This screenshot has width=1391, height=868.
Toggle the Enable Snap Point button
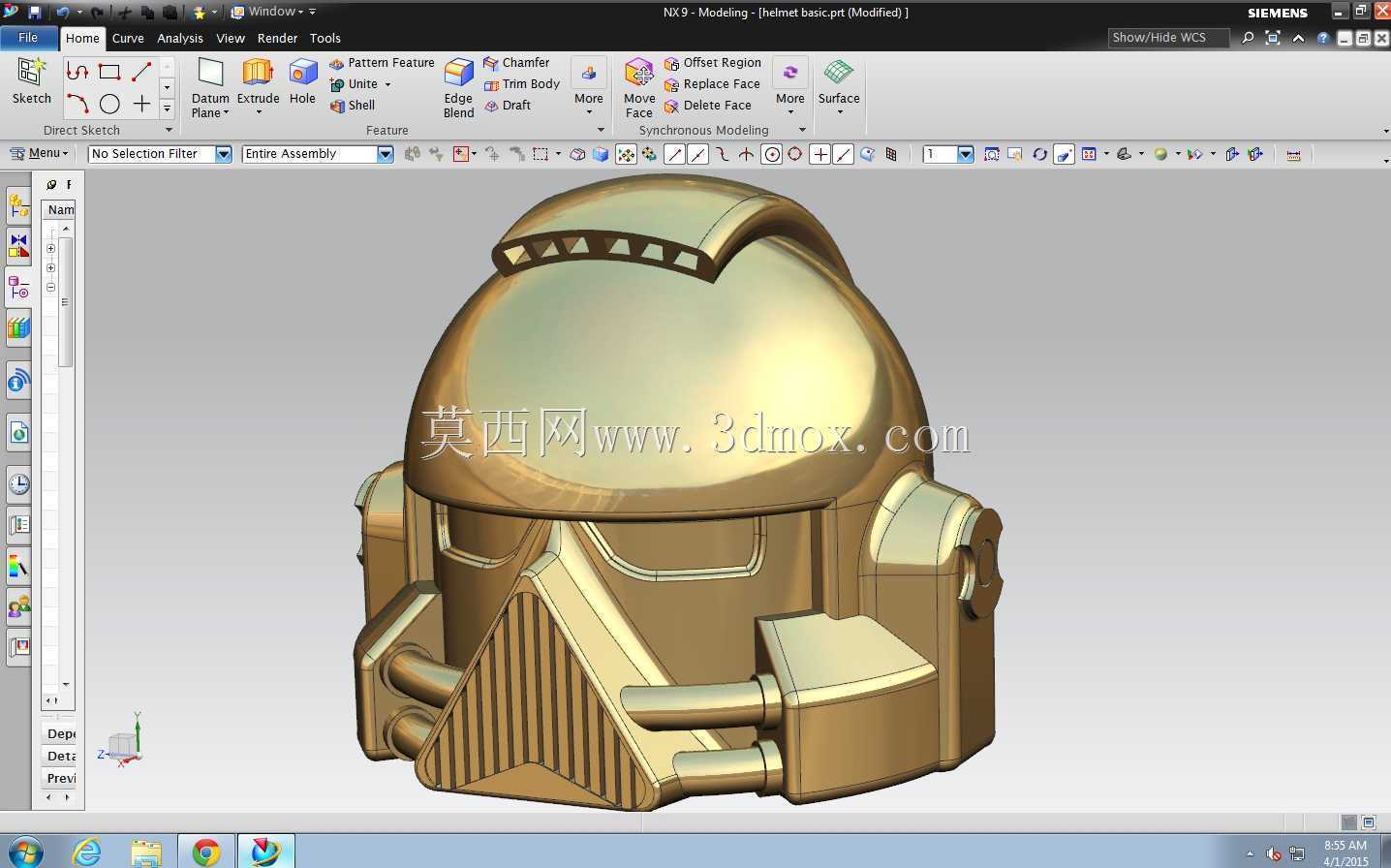point(626,154)
